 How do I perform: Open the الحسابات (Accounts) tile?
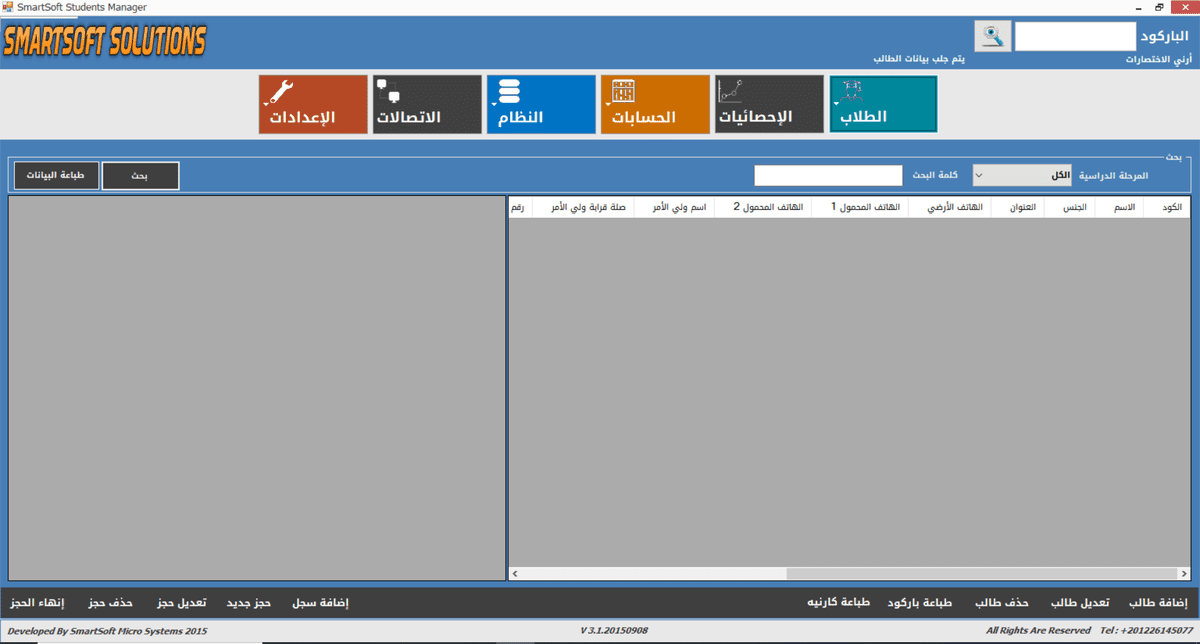tap(655, 103)
